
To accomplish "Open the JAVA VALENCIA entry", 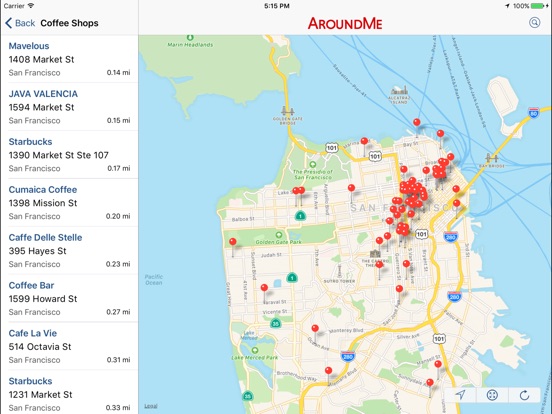I will pyautogui.click(x=69, y=107).
